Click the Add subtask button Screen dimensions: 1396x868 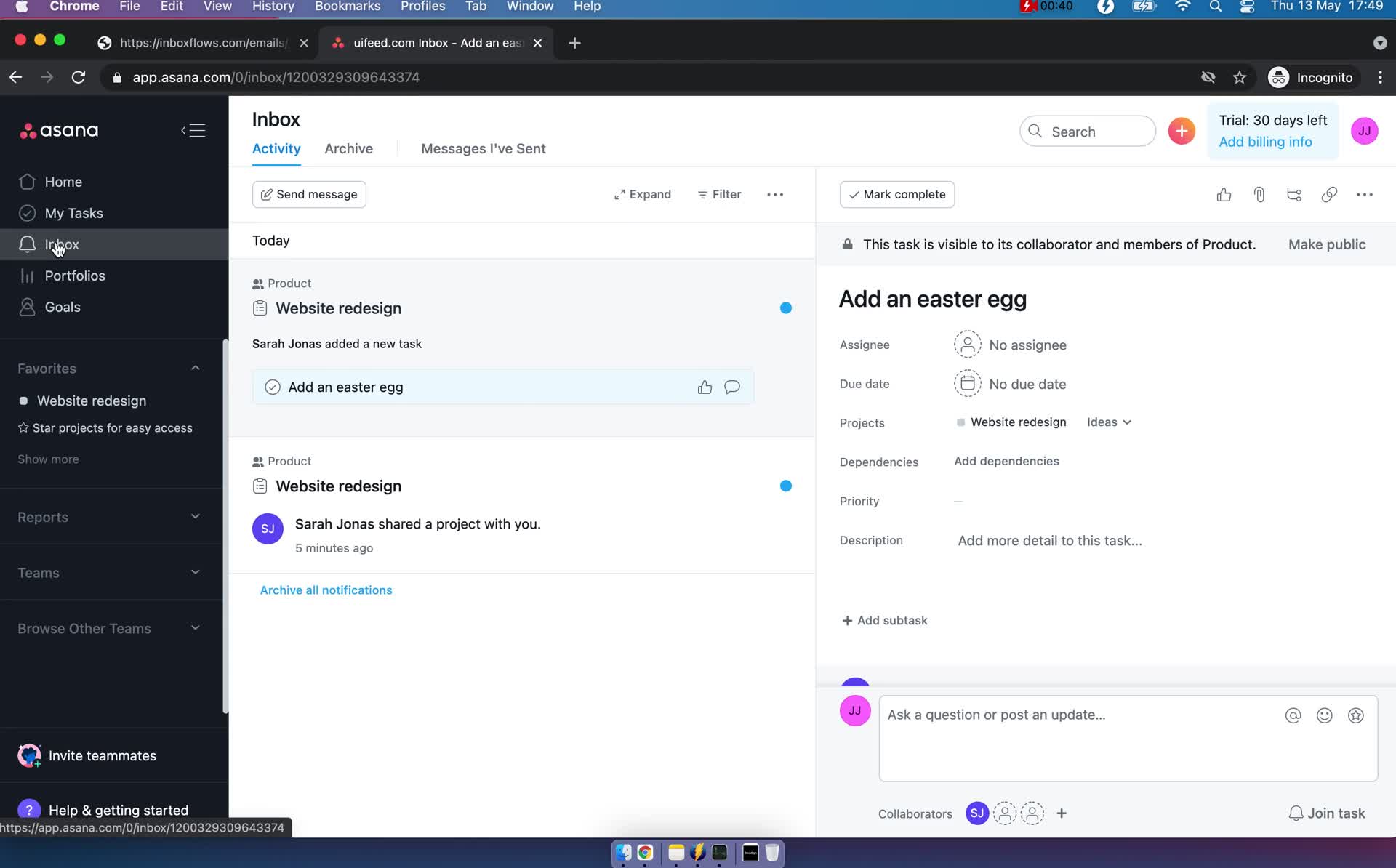[884, 620]
